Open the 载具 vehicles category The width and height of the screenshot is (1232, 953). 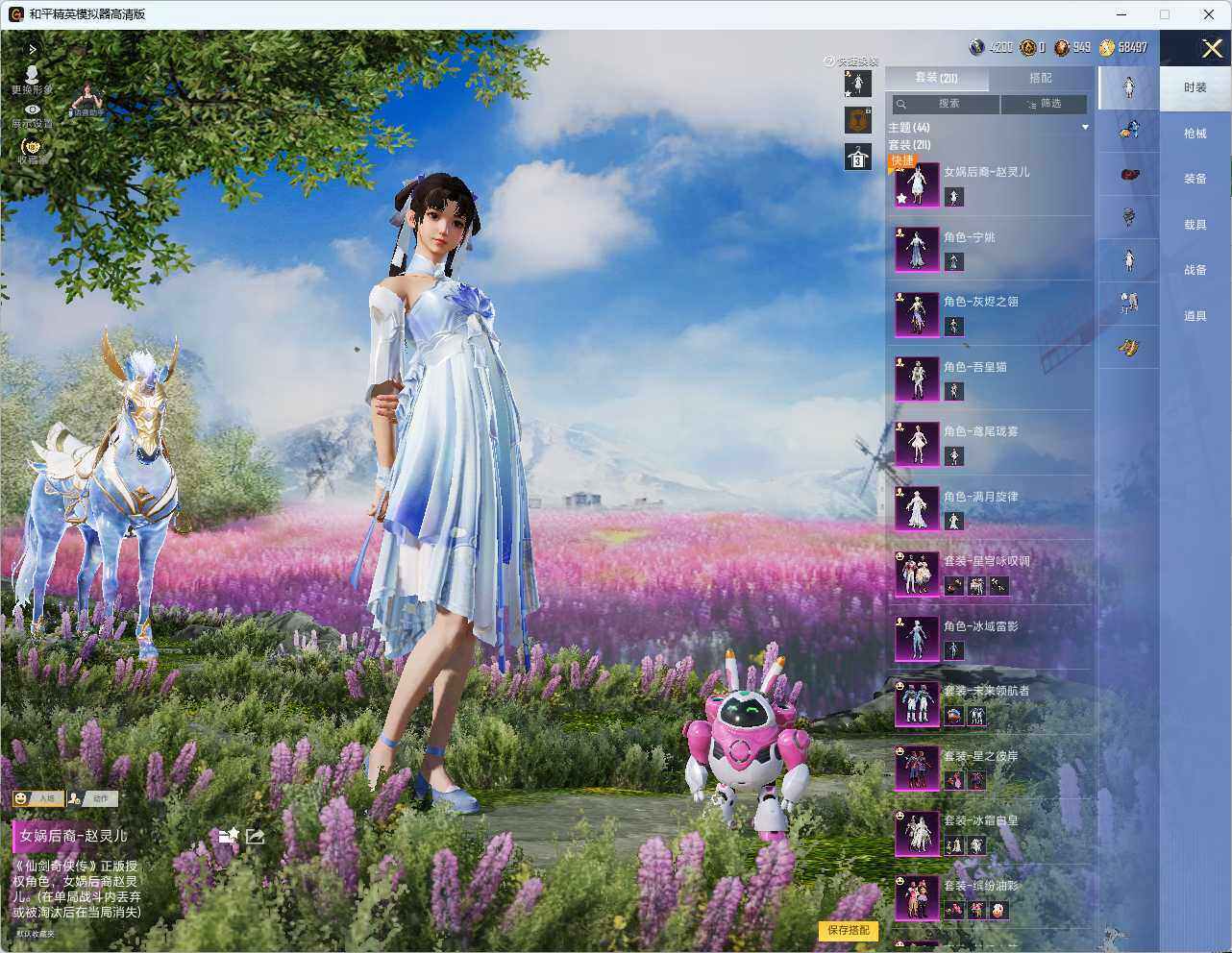click(1195, 225)
